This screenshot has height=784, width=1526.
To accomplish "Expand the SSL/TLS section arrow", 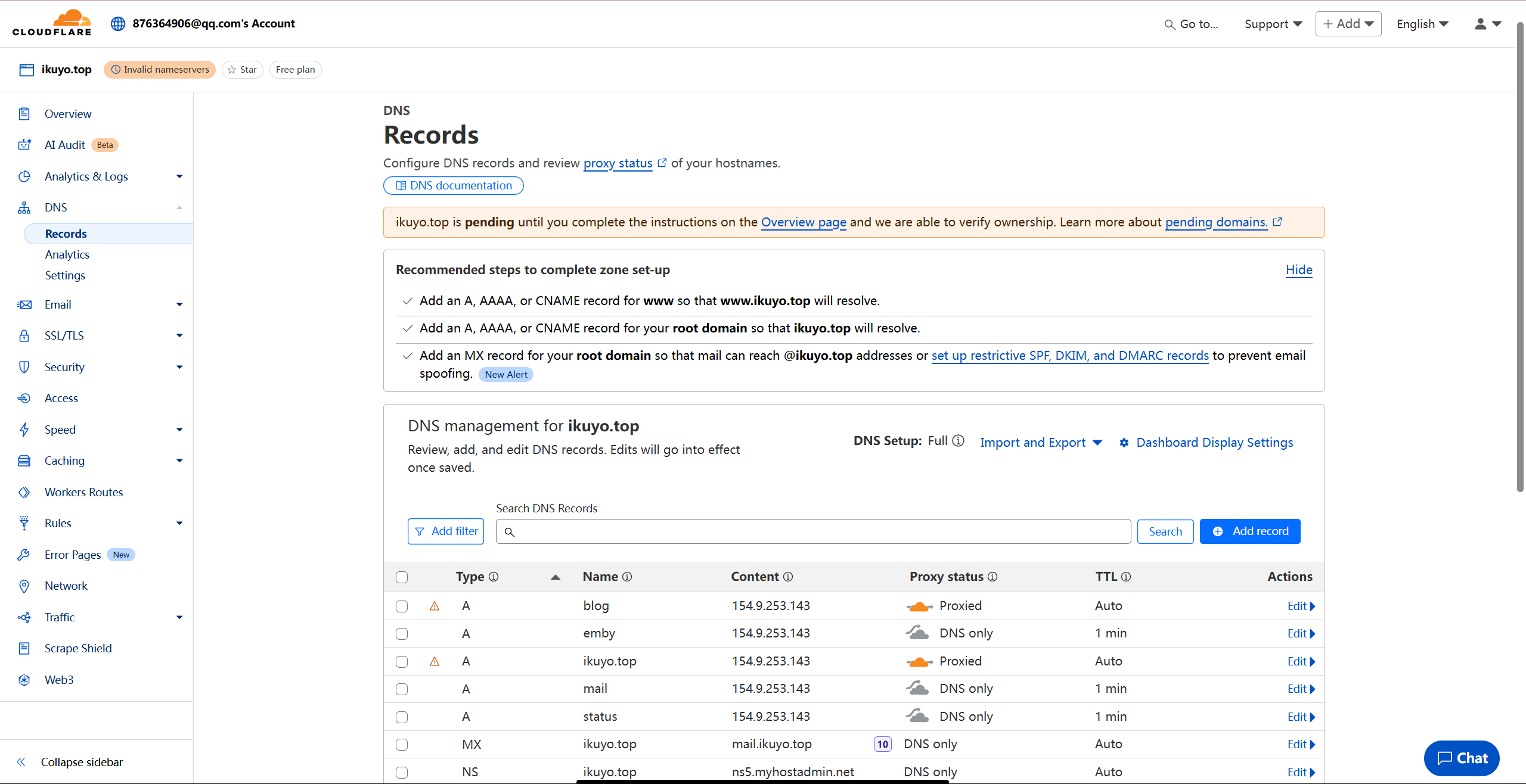I will point(179,335).
